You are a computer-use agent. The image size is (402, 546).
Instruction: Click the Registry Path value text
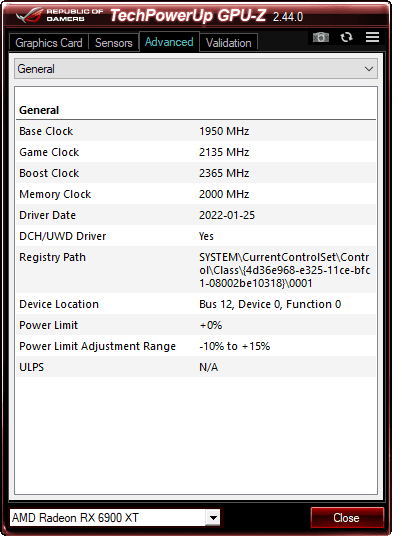pos(284,270)
